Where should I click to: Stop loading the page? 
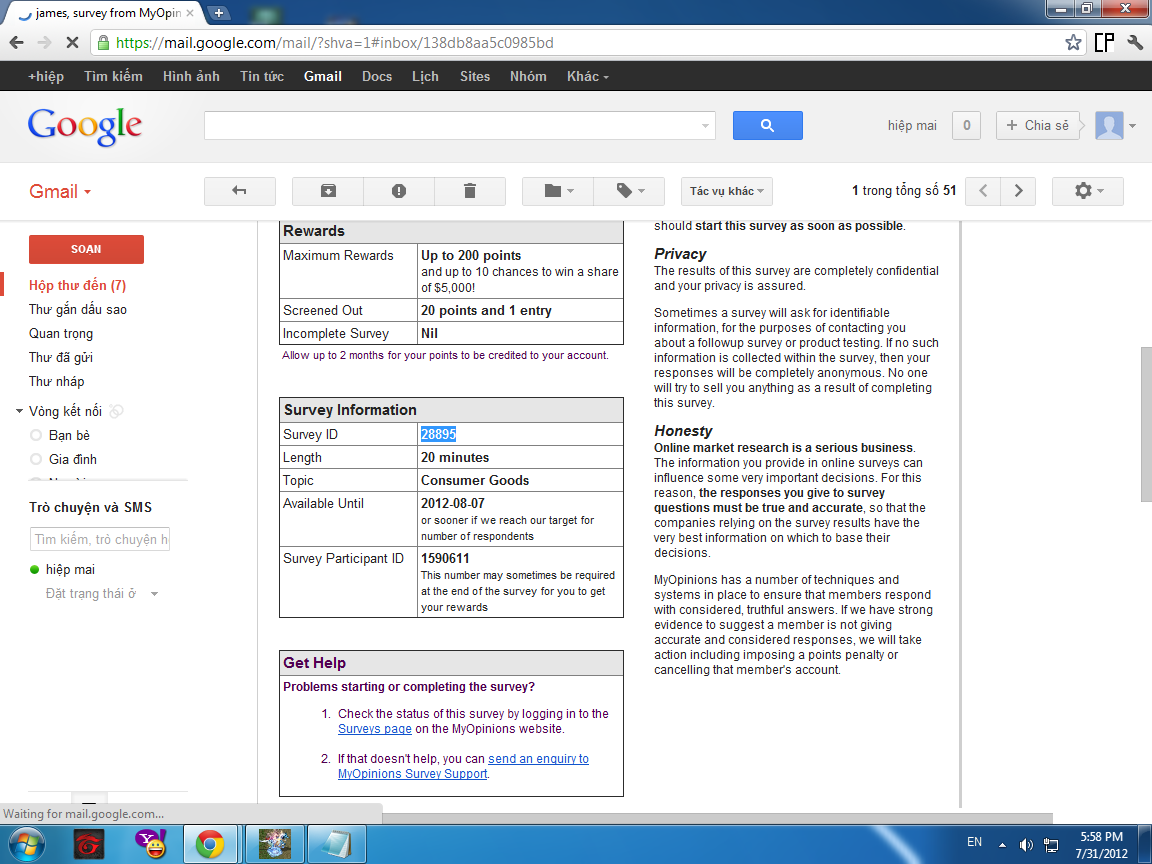point(72,43)
